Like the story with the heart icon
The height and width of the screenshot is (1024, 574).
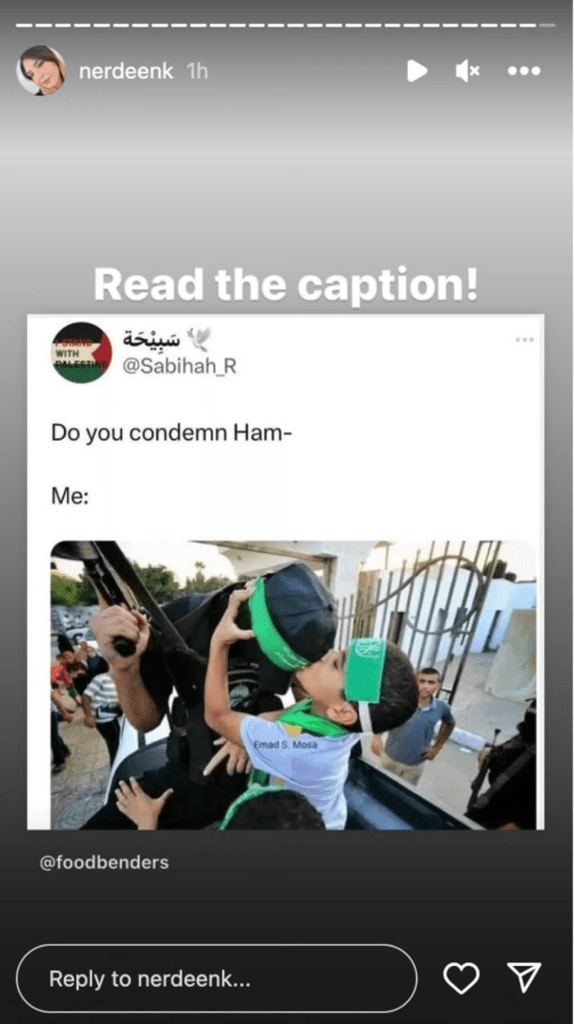click(461, 978)
